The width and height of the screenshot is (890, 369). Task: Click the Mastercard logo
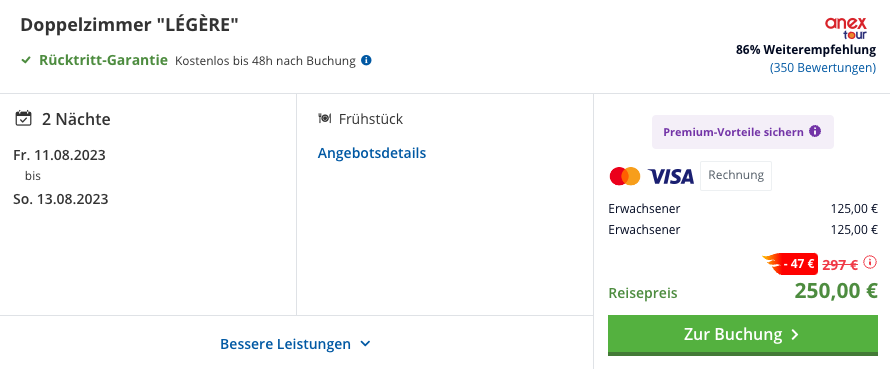pos(625,176)
